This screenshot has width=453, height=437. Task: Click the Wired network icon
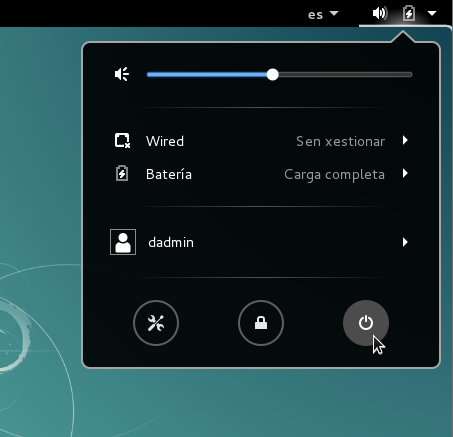point(122,141)
